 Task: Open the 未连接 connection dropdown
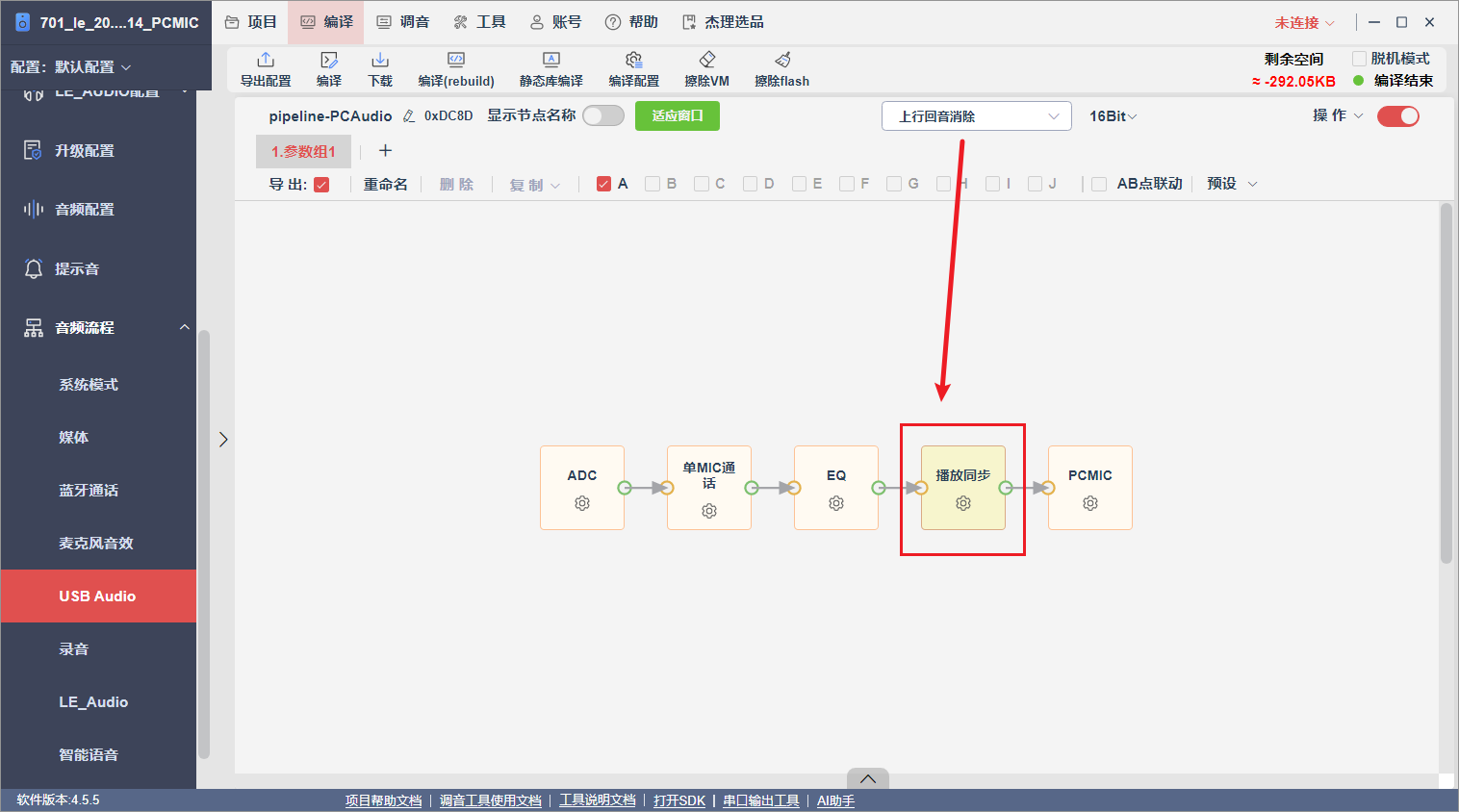[1304, 22]
